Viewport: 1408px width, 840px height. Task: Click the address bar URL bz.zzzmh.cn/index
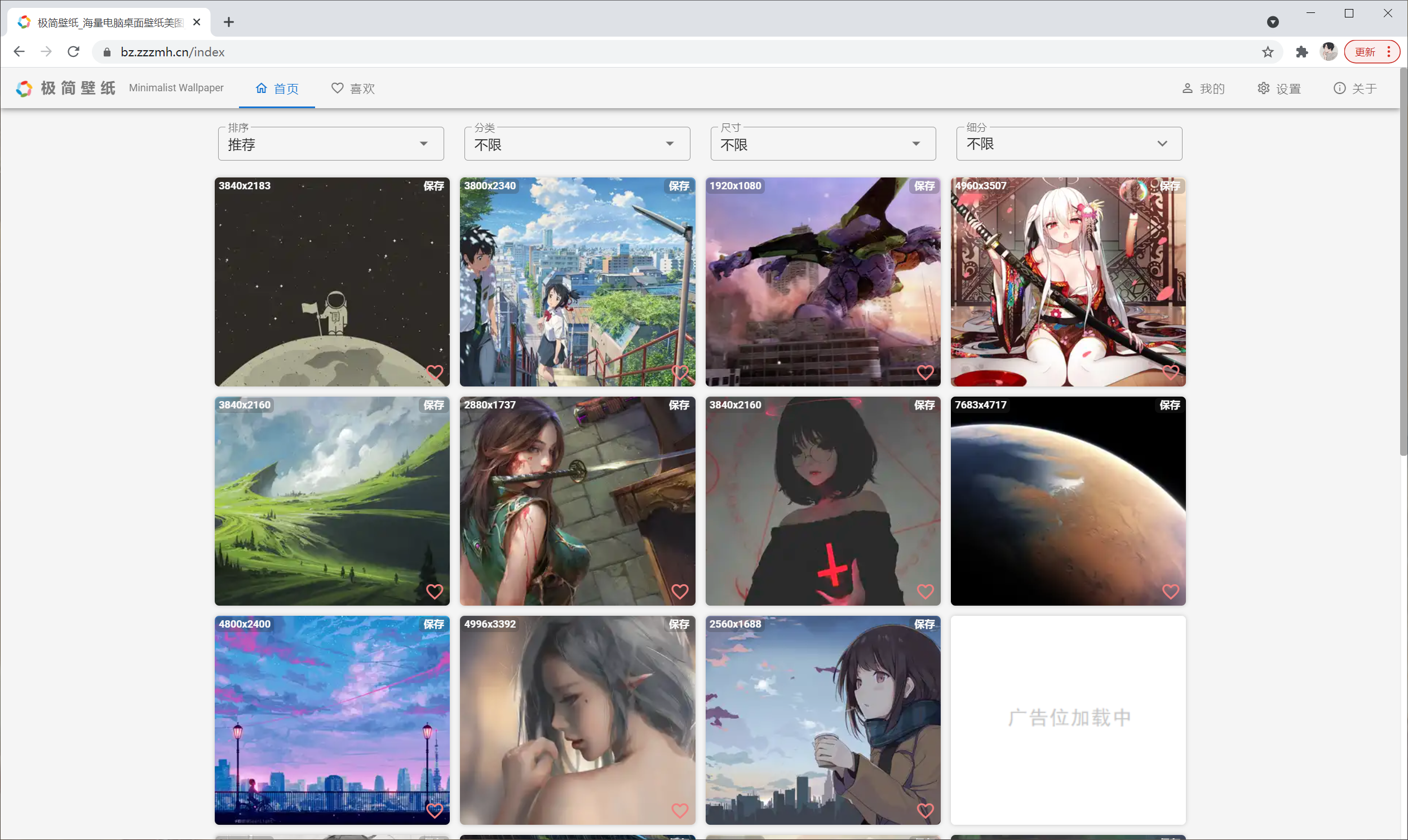172,52
